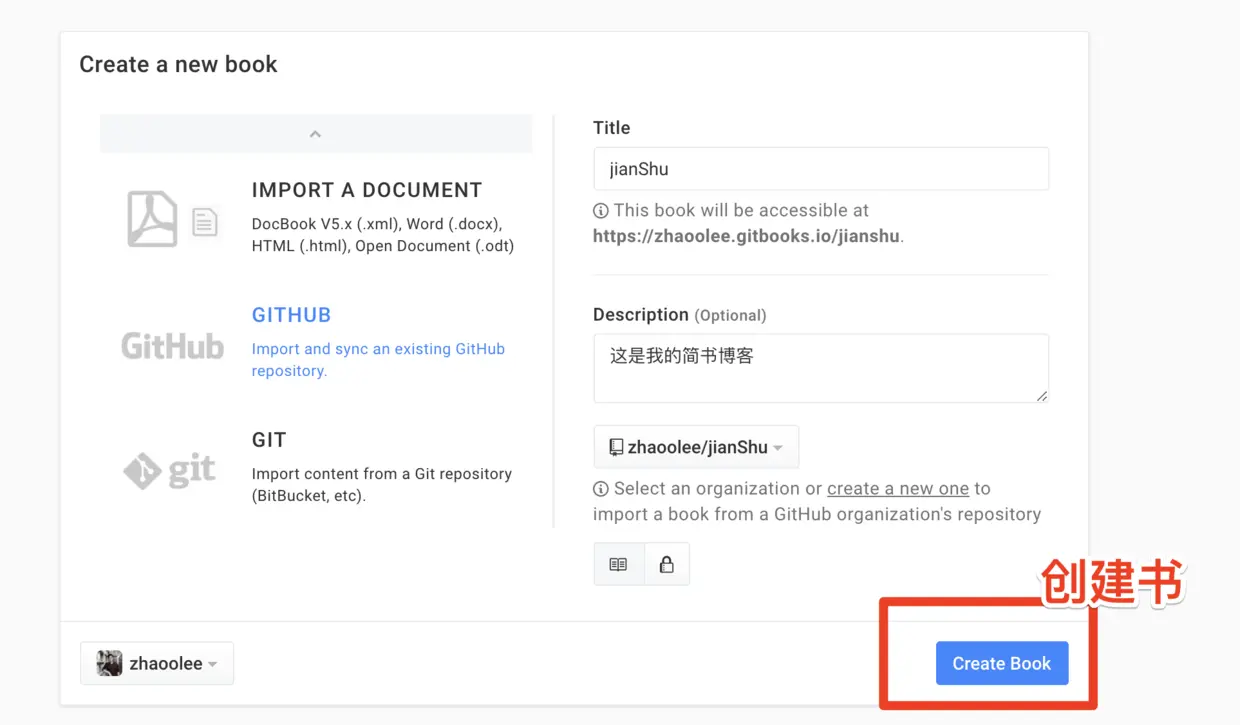
Task: Click the PDF document import icon
Action: (152, 218)
